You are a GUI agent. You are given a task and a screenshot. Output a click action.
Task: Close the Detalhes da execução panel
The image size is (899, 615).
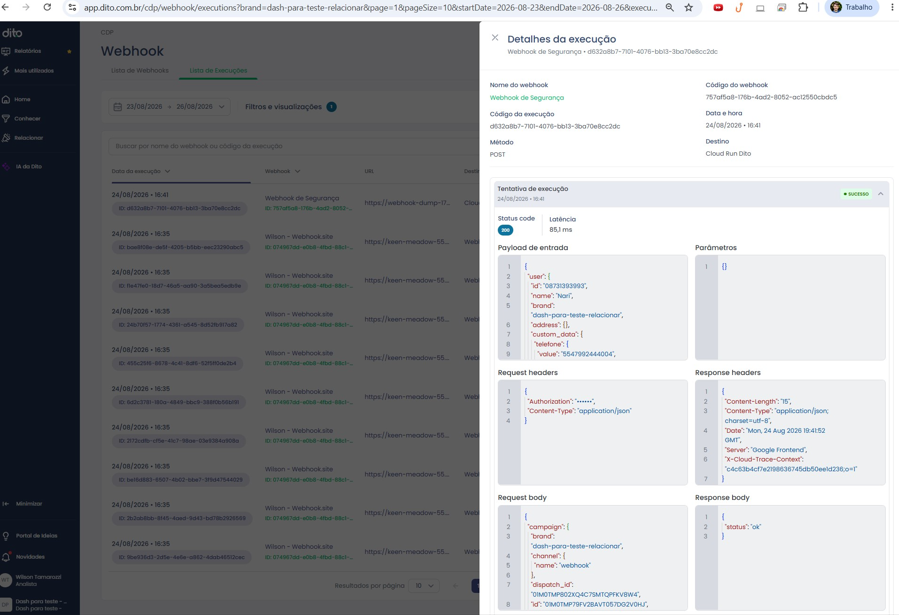click(495, 38)
